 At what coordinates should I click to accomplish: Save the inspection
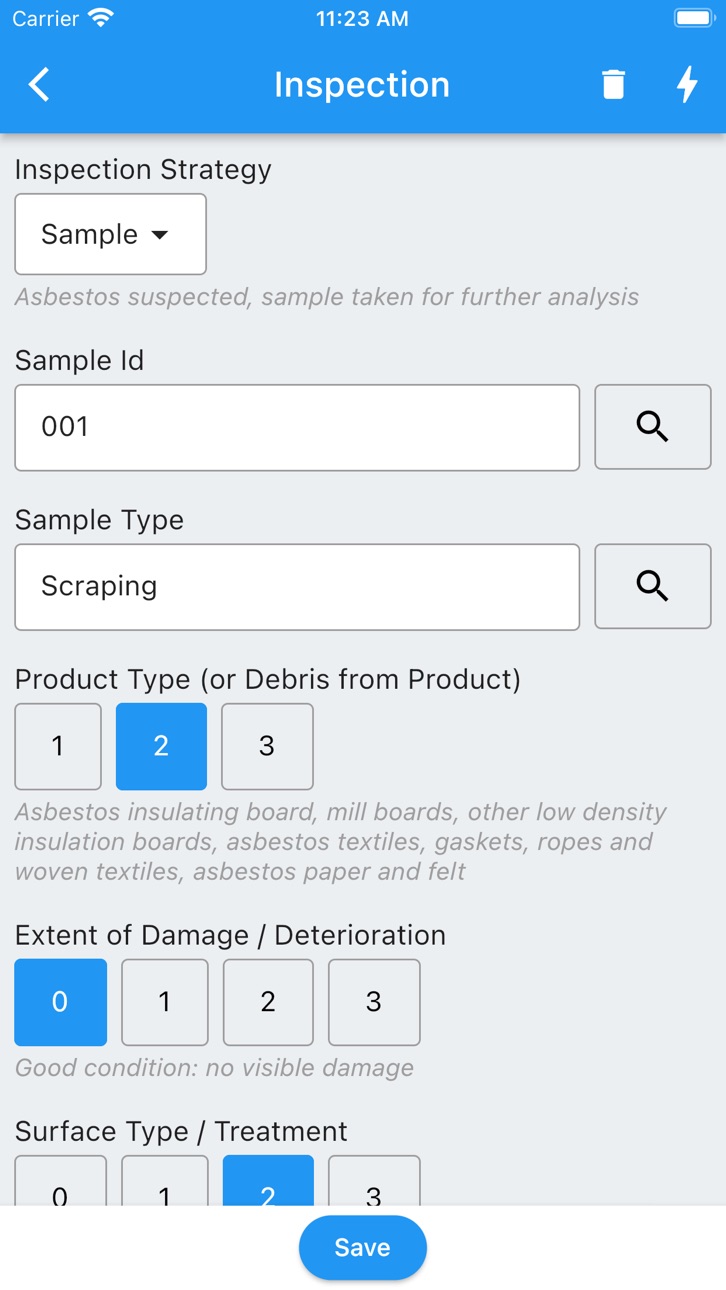(363, 1248)
